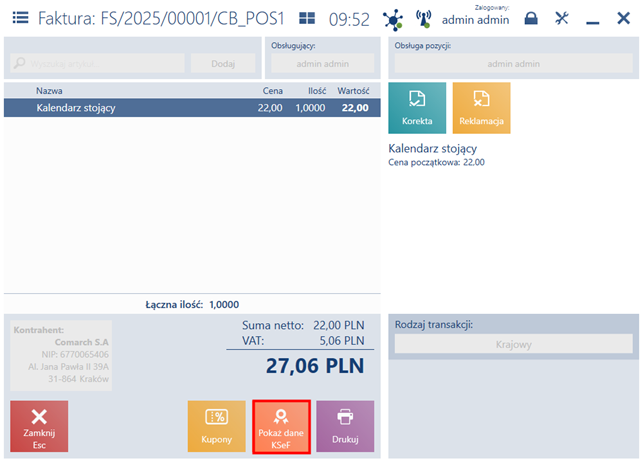Click the VAT 5,06 PLN value

tap(342, 340)
